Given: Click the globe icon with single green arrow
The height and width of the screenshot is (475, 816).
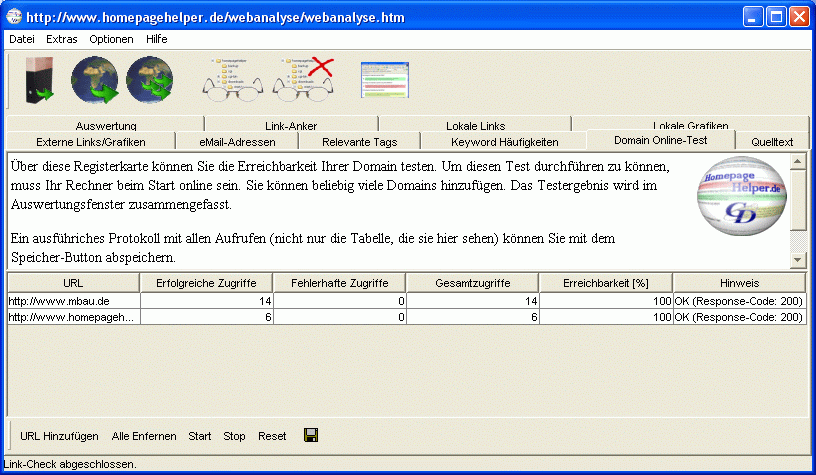Looking at the screenshot, I should (x=94, y=81).
